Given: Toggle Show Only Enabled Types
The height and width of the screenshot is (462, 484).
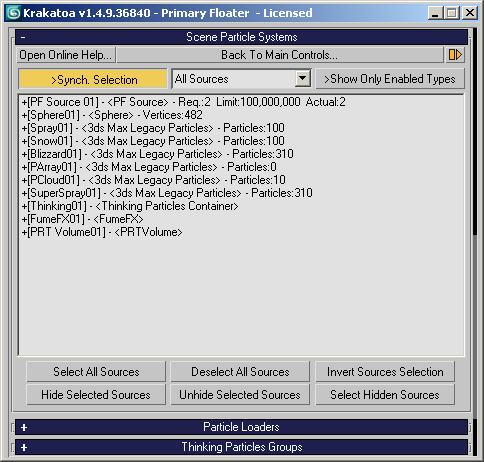Looking at the screenshot, I should click(390, 79).
